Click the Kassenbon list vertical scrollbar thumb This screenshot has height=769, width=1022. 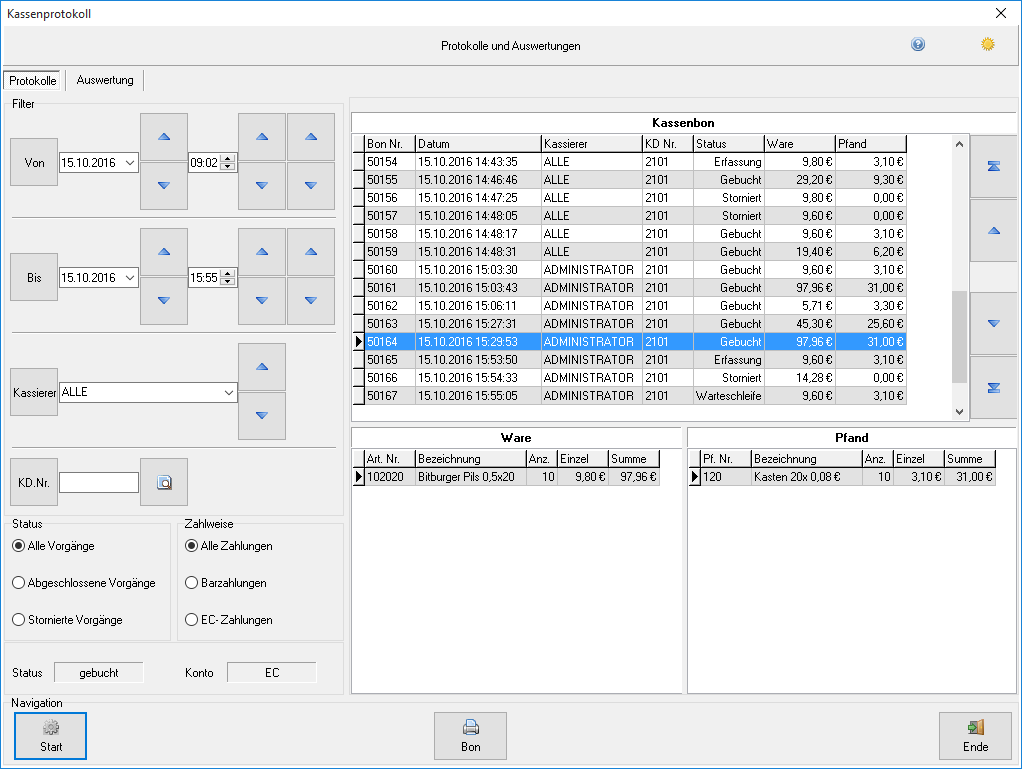coord(959,336)
